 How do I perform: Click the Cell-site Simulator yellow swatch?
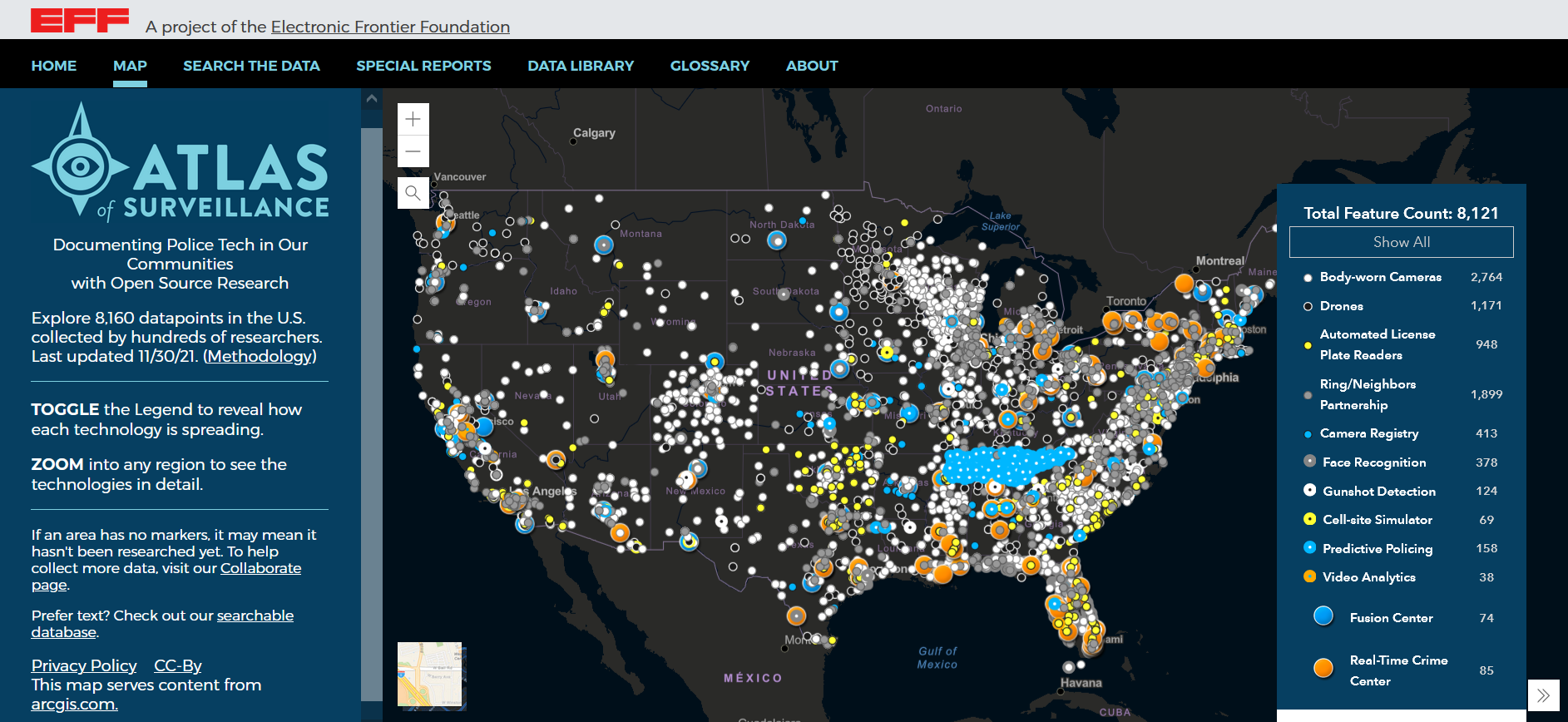(x=1309, y=520)
